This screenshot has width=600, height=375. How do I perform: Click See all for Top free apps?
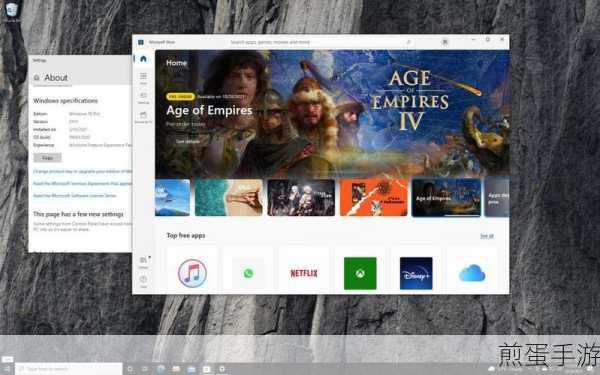point(487,236)
